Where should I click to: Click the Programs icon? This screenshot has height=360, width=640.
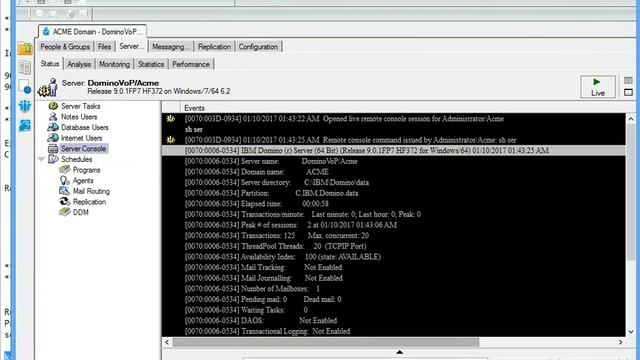(65, 170)
